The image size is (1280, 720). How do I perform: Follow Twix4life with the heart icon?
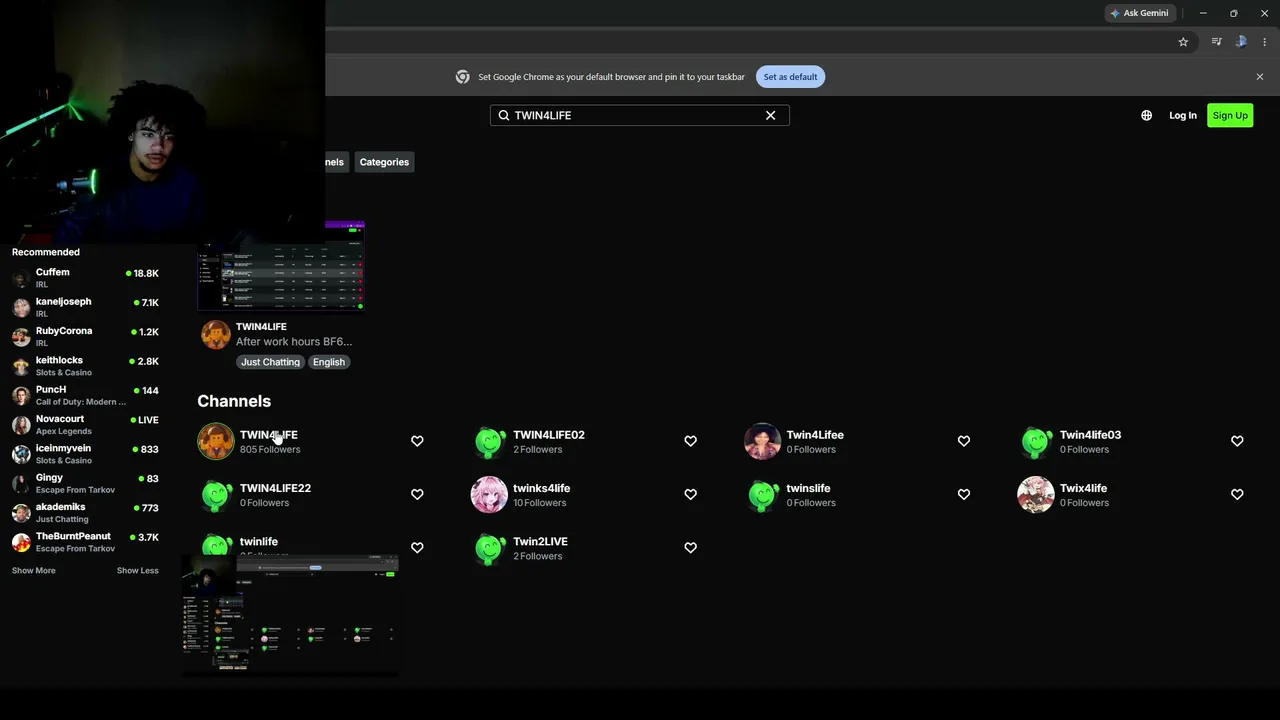1237,494
